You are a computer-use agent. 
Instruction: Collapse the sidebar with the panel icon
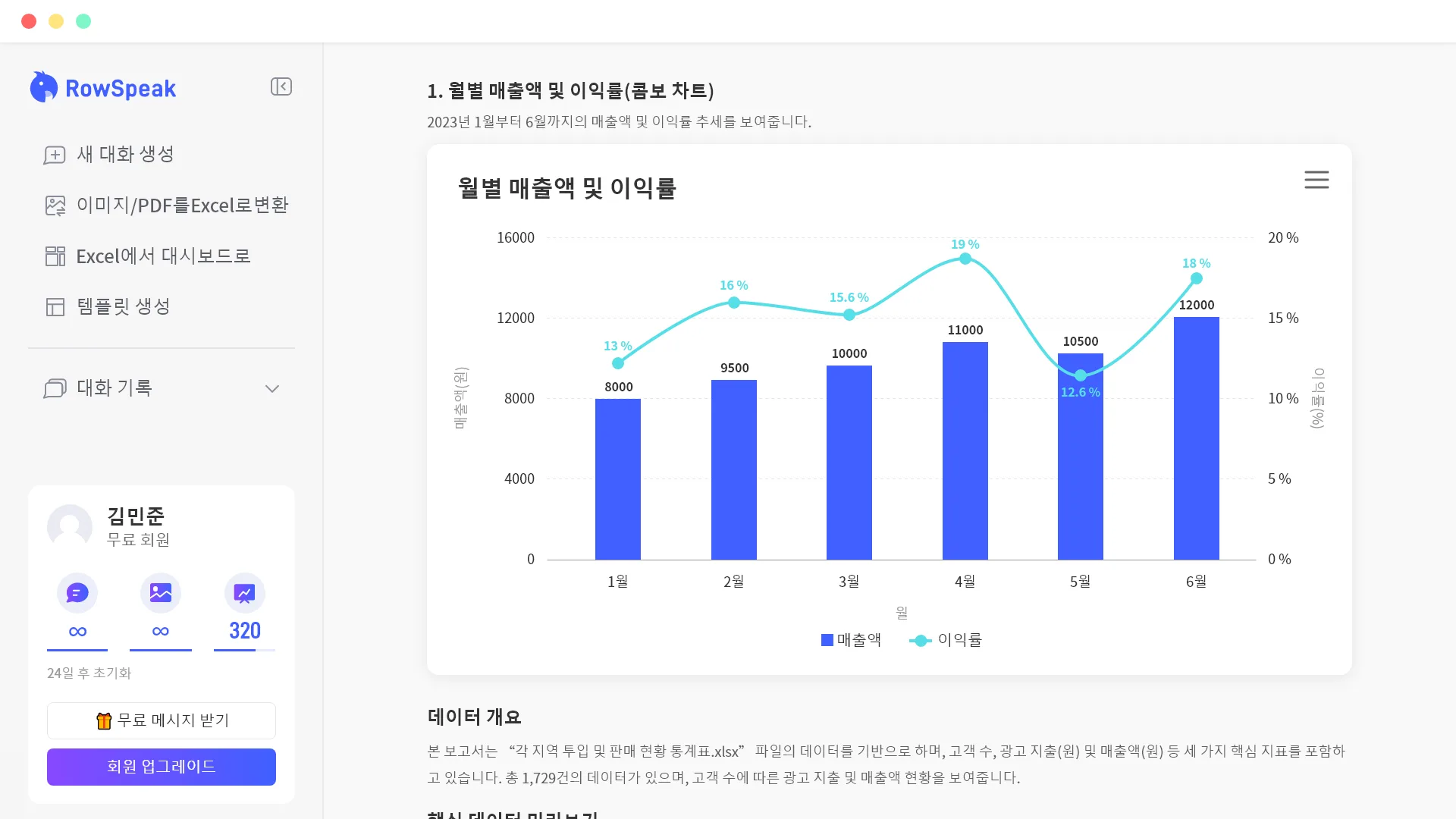pos(281,86)
